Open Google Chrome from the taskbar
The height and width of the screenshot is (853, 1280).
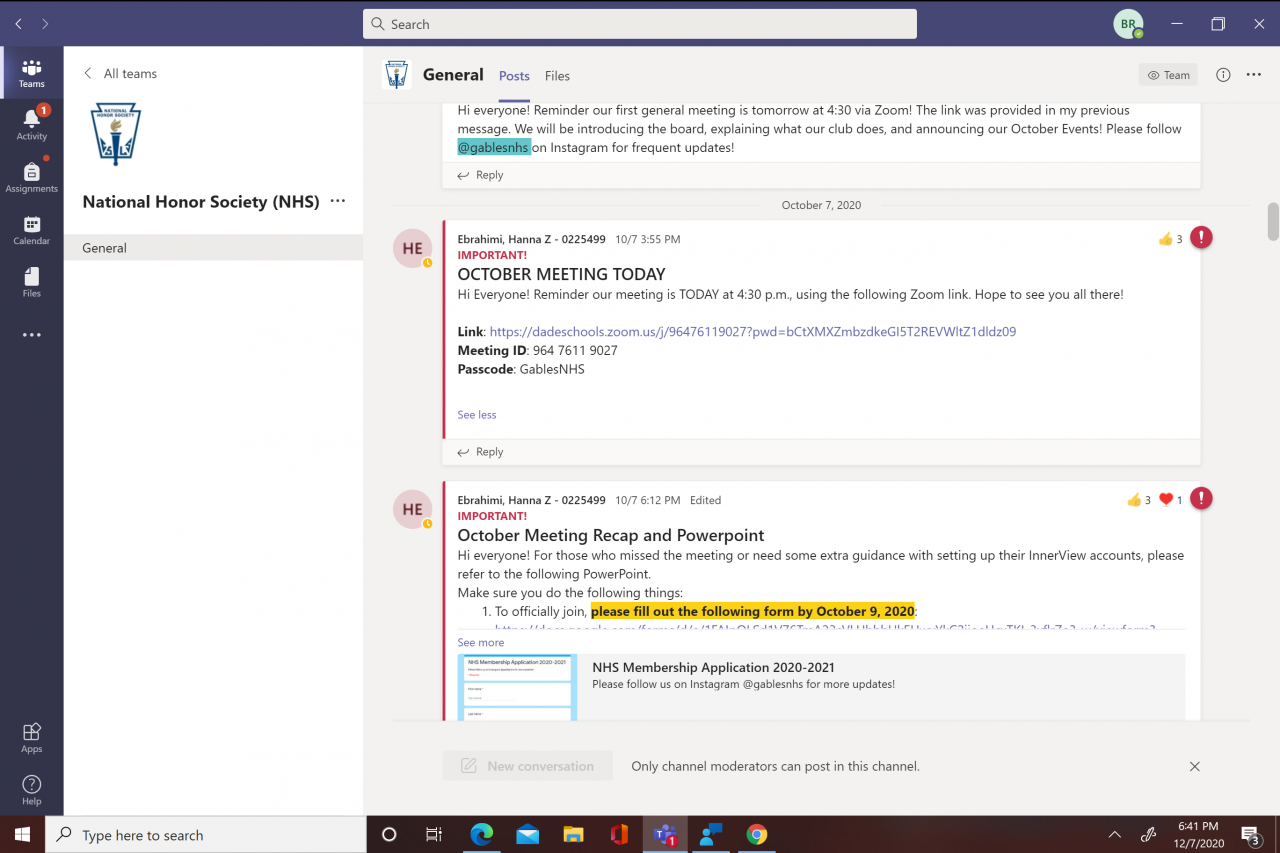coord(756,834)
